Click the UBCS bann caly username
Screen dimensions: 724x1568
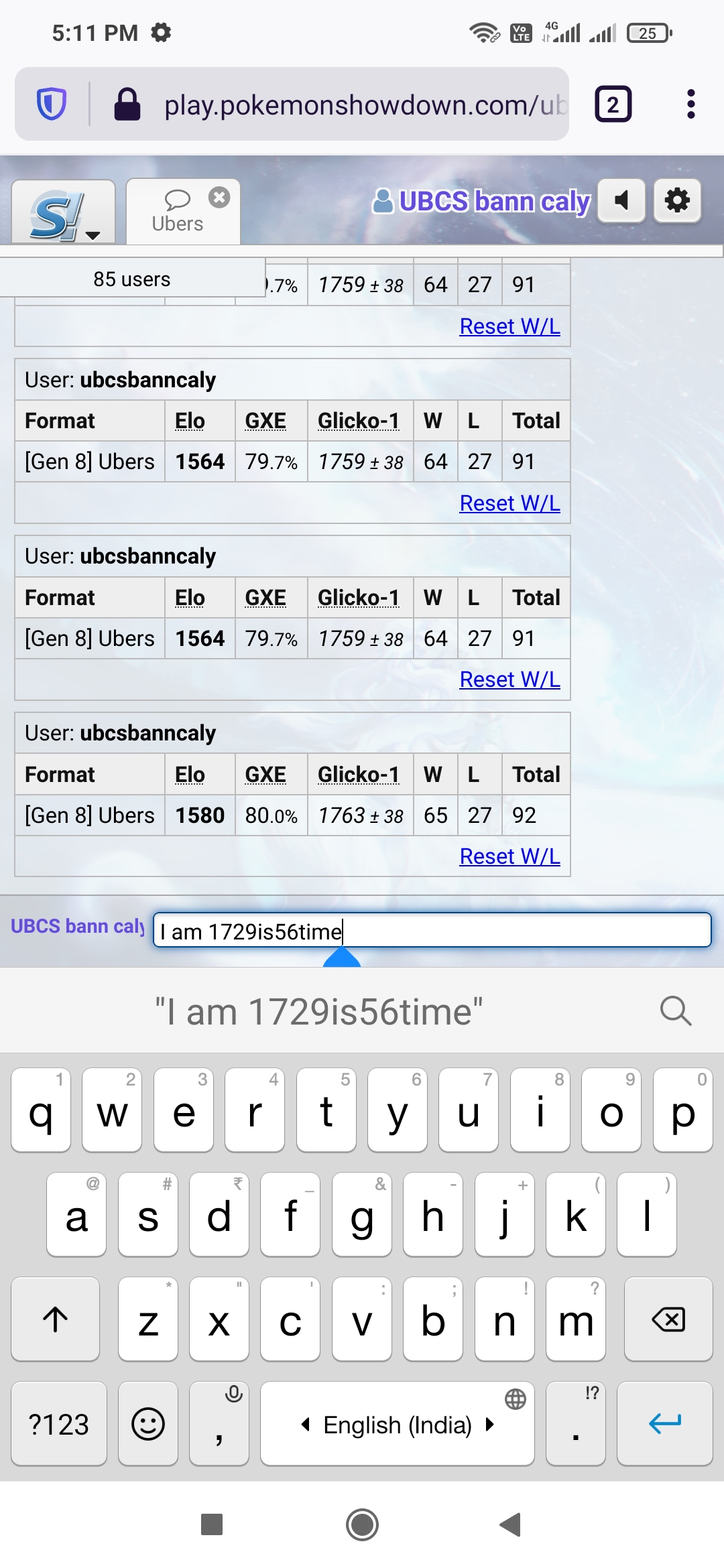pyautogui.click(x=481, y=201)
